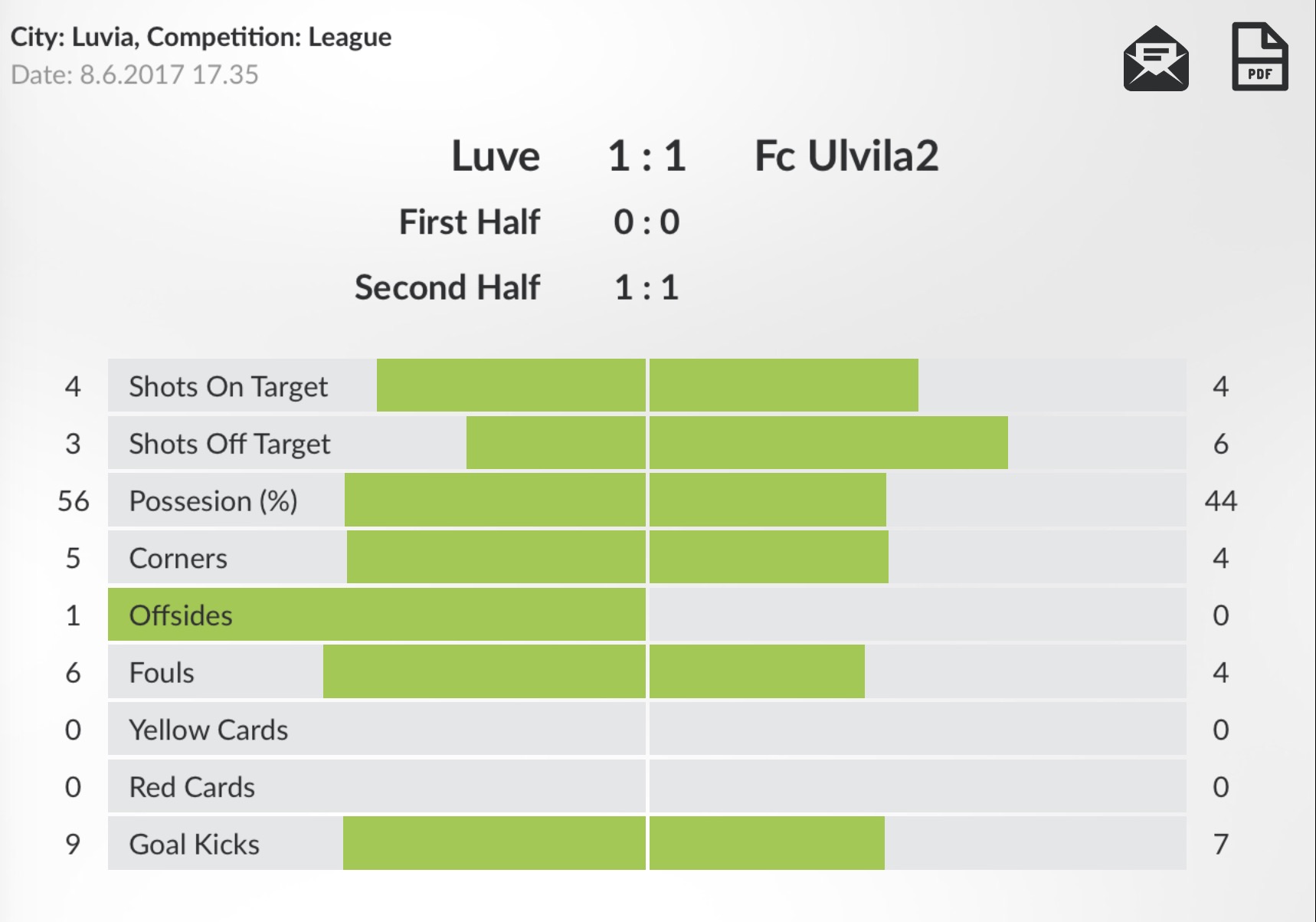Click the Possesion (%) stat label
Screen dimensions: 1316x922
click(x=213, y=501)
